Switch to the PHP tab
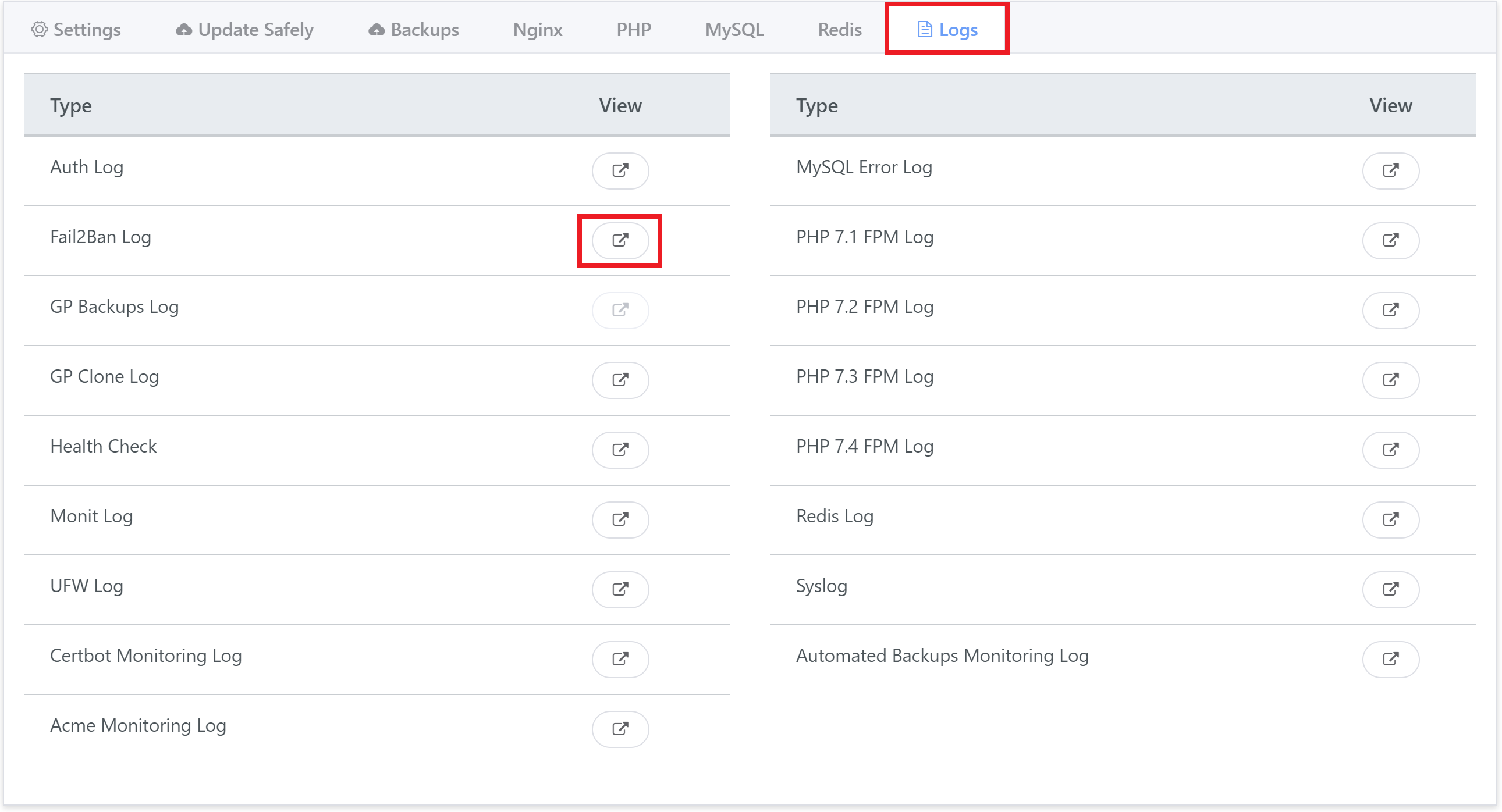This screenshot has width=1502, height=812. (634, 30)
